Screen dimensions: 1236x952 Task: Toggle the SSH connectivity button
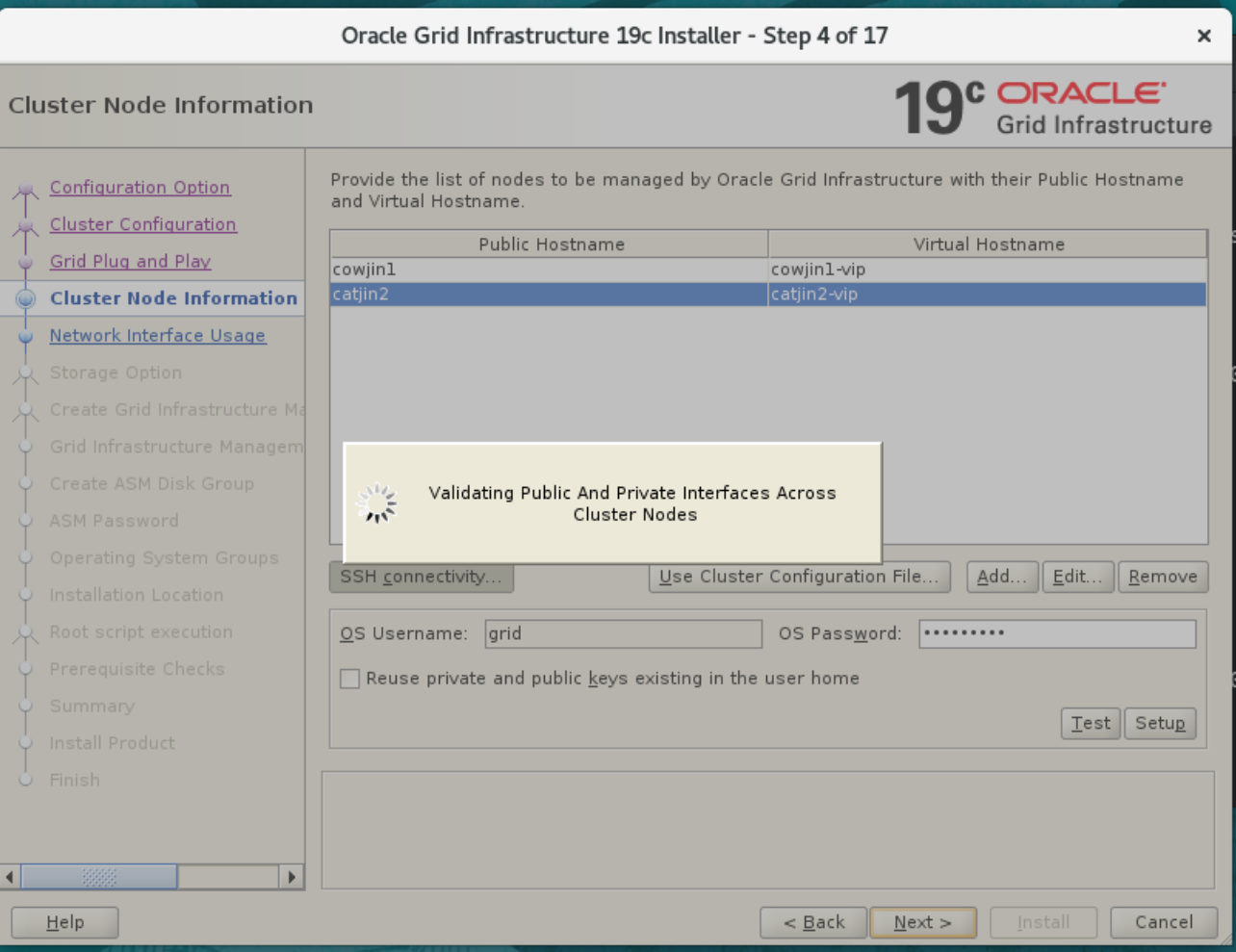pos(421,577)
